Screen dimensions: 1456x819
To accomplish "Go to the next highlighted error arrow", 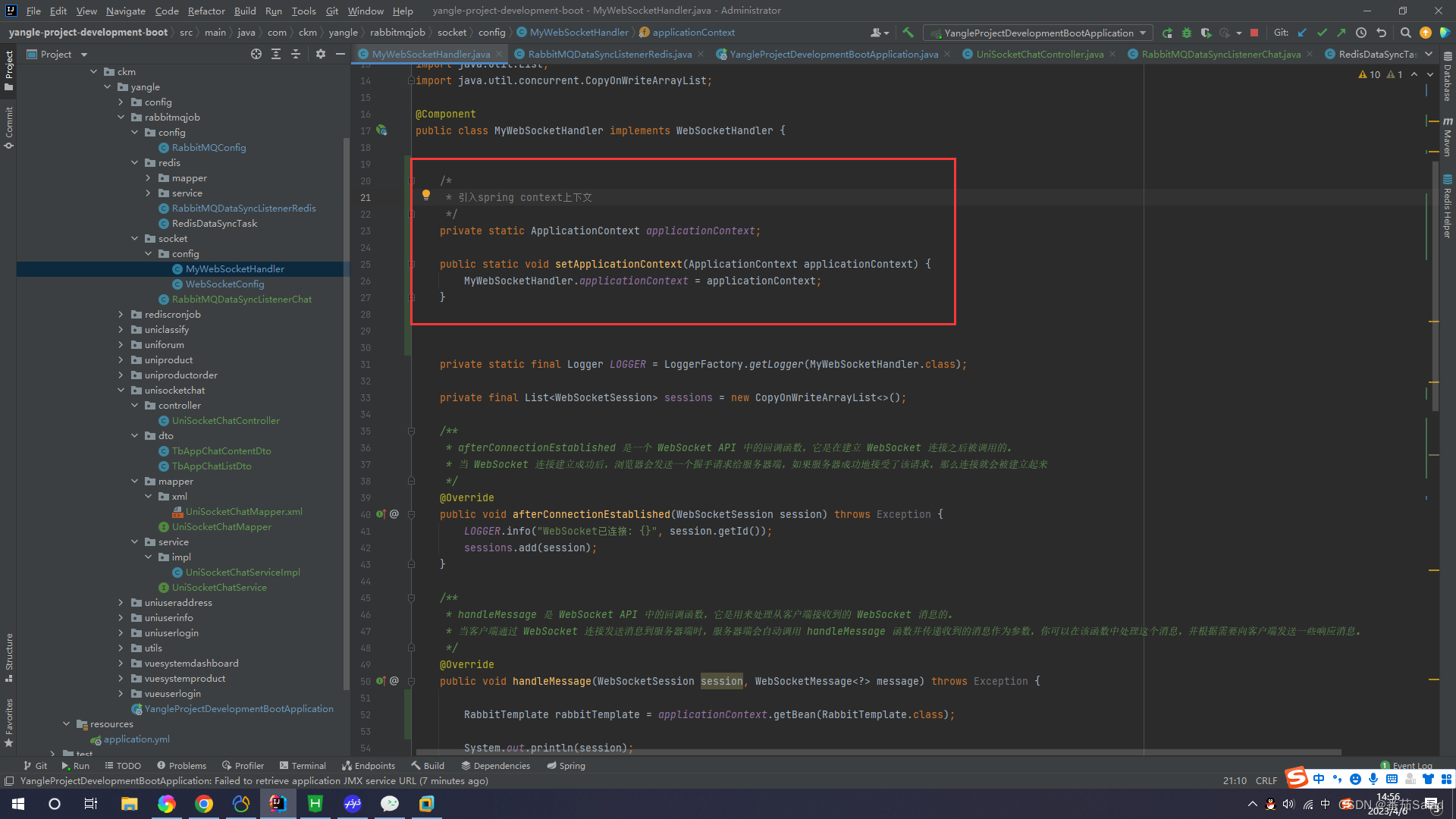I will pyautogui.click(x=1430, y=74).
